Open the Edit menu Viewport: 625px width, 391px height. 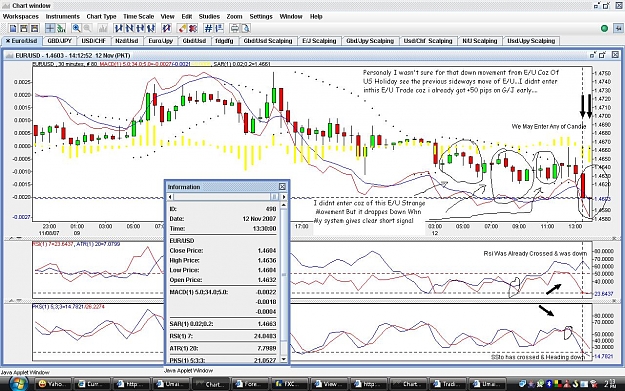(187, 16)
